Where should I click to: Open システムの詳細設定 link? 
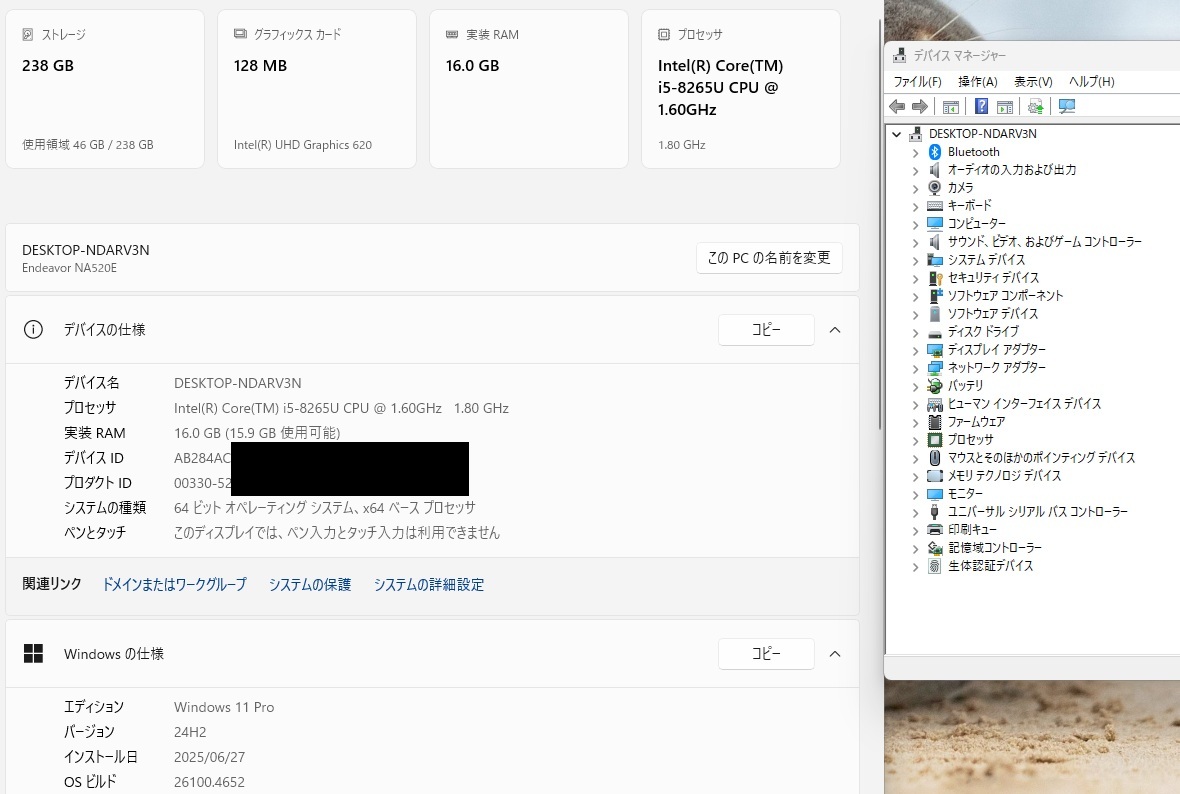(x=428, y=585)
